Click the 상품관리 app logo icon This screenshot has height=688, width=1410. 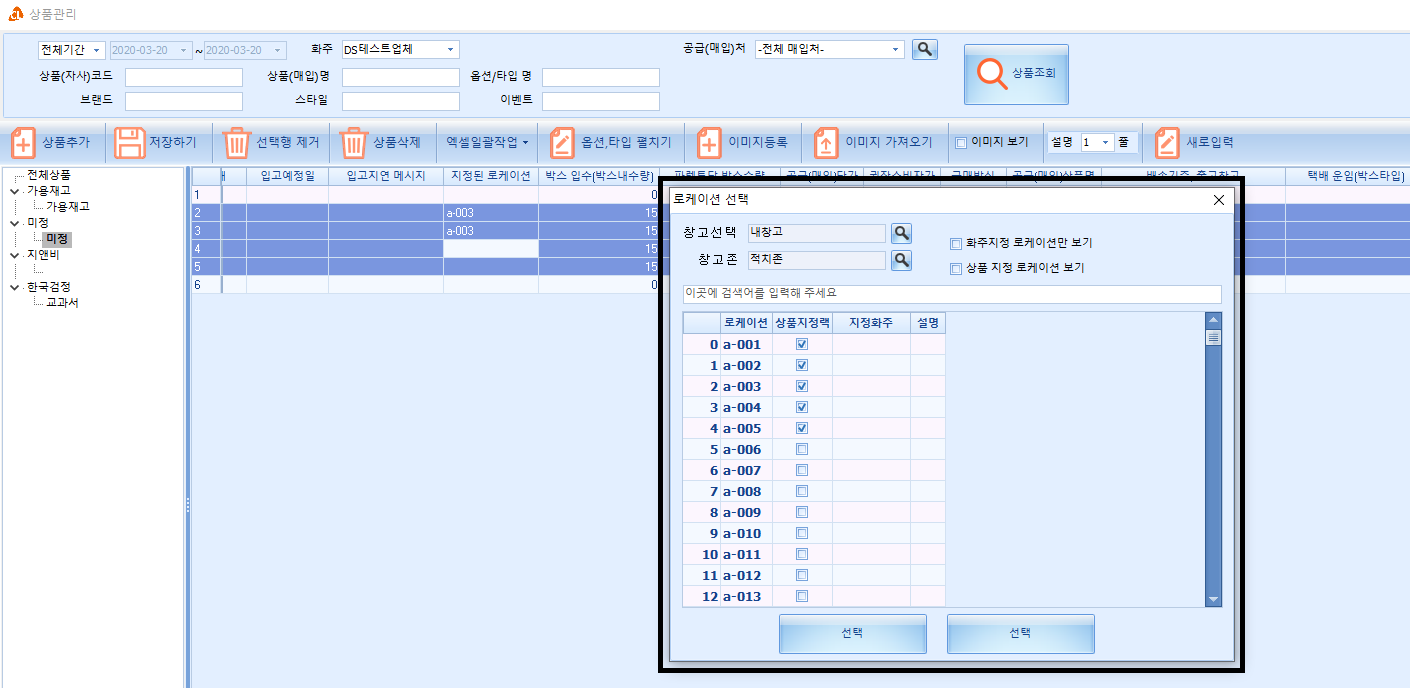pyautogui.click(x=15, y=14)
